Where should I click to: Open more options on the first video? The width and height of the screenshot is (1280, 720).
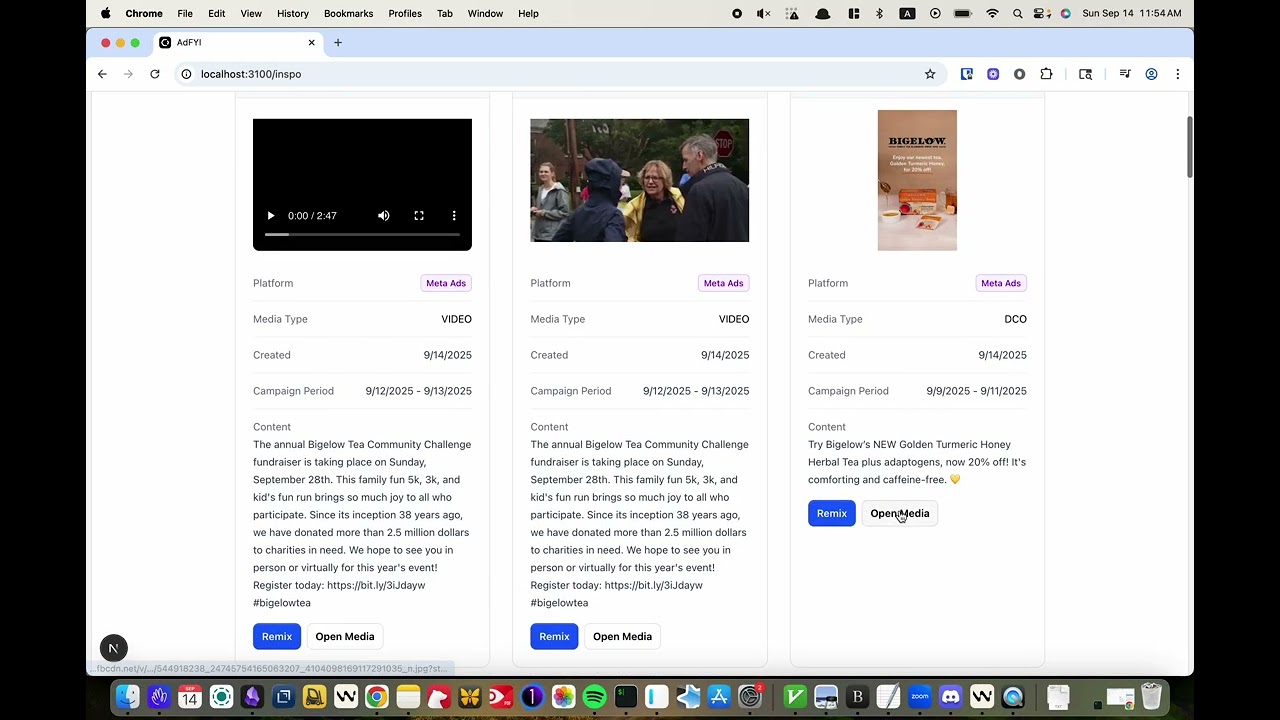pos(454,216)
